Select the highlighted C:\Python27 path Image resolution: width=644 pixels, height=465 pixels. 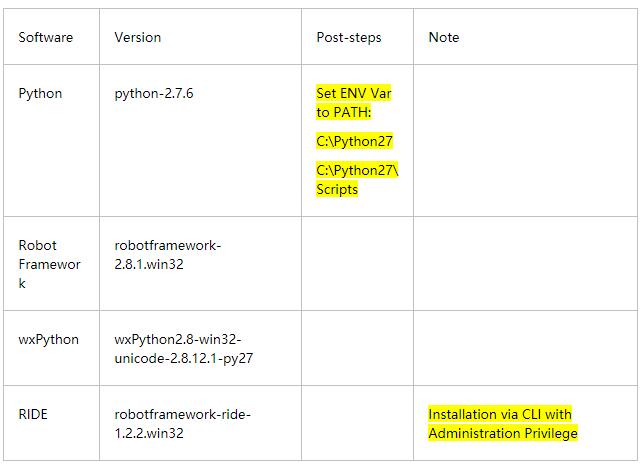354,141
